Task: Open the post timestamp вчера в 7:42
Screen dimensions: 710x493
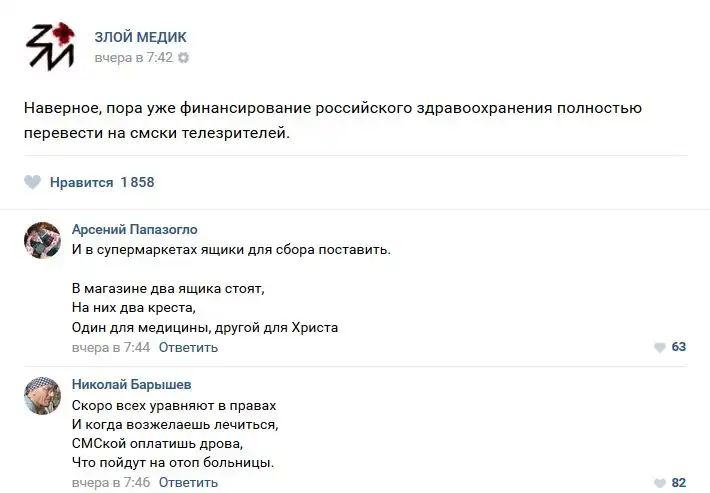Action: [x=133, y=58]
